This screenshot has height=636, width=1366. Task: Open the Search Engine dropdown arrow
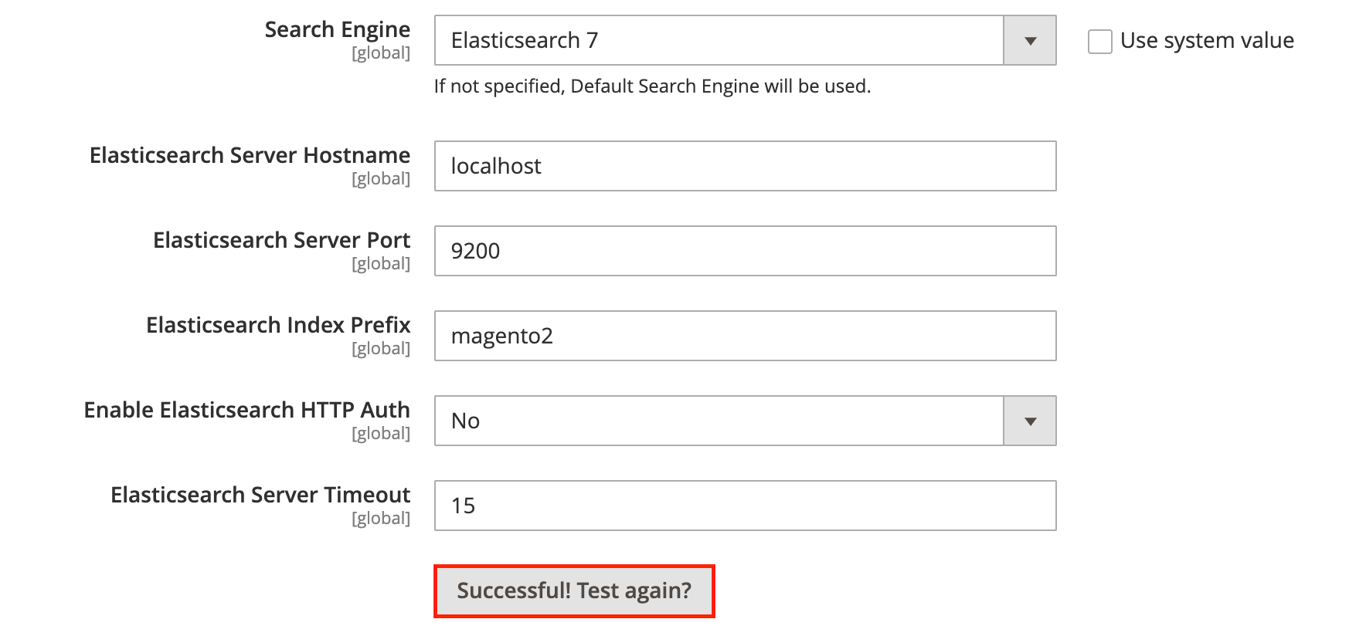tap(1029, 40)
